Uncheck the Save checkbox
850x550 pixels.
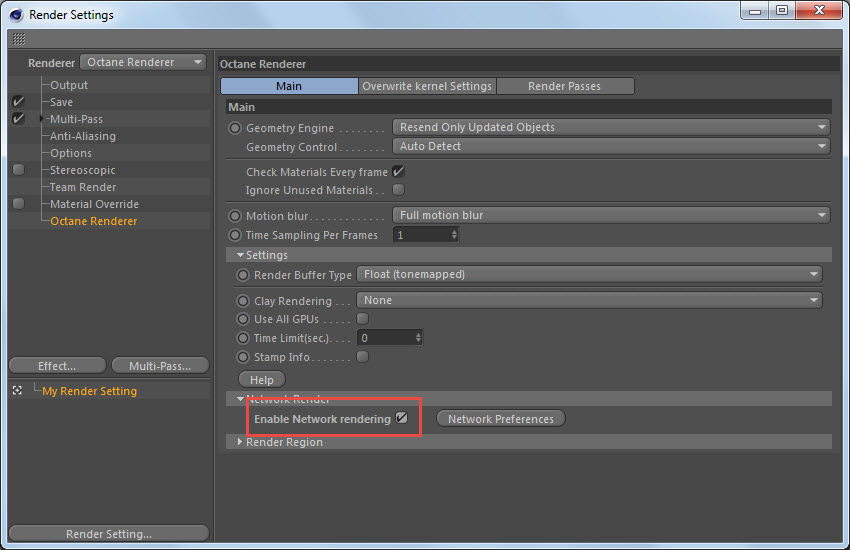[18, 102]
